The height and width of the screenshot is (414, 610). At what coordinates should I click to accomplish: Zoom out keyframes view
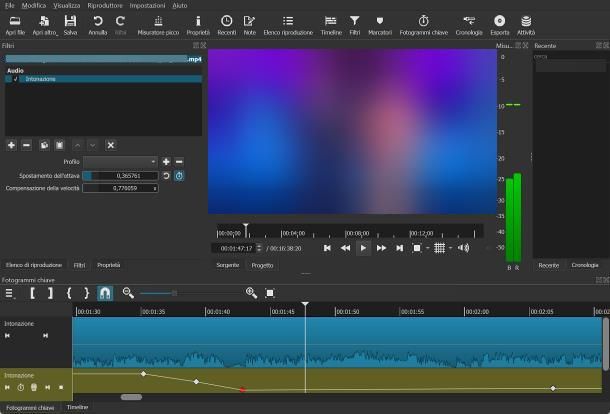click(x=128, y=293)
